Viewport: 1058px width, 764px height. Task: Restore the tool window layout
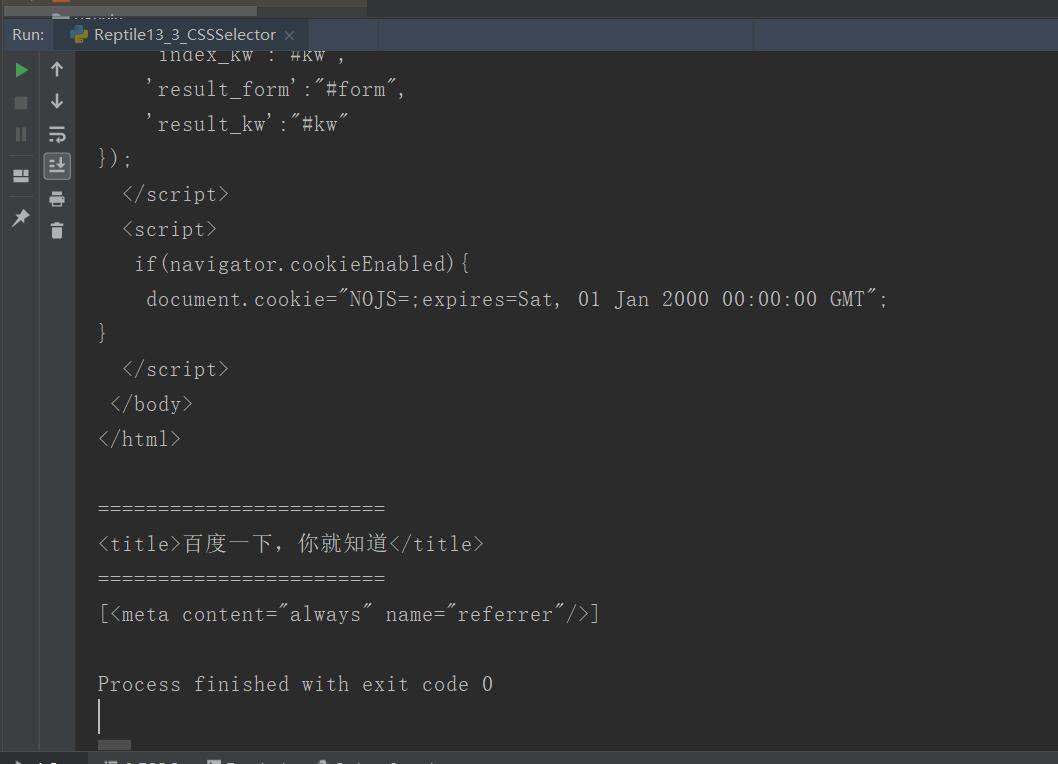[x=21, y=176]
